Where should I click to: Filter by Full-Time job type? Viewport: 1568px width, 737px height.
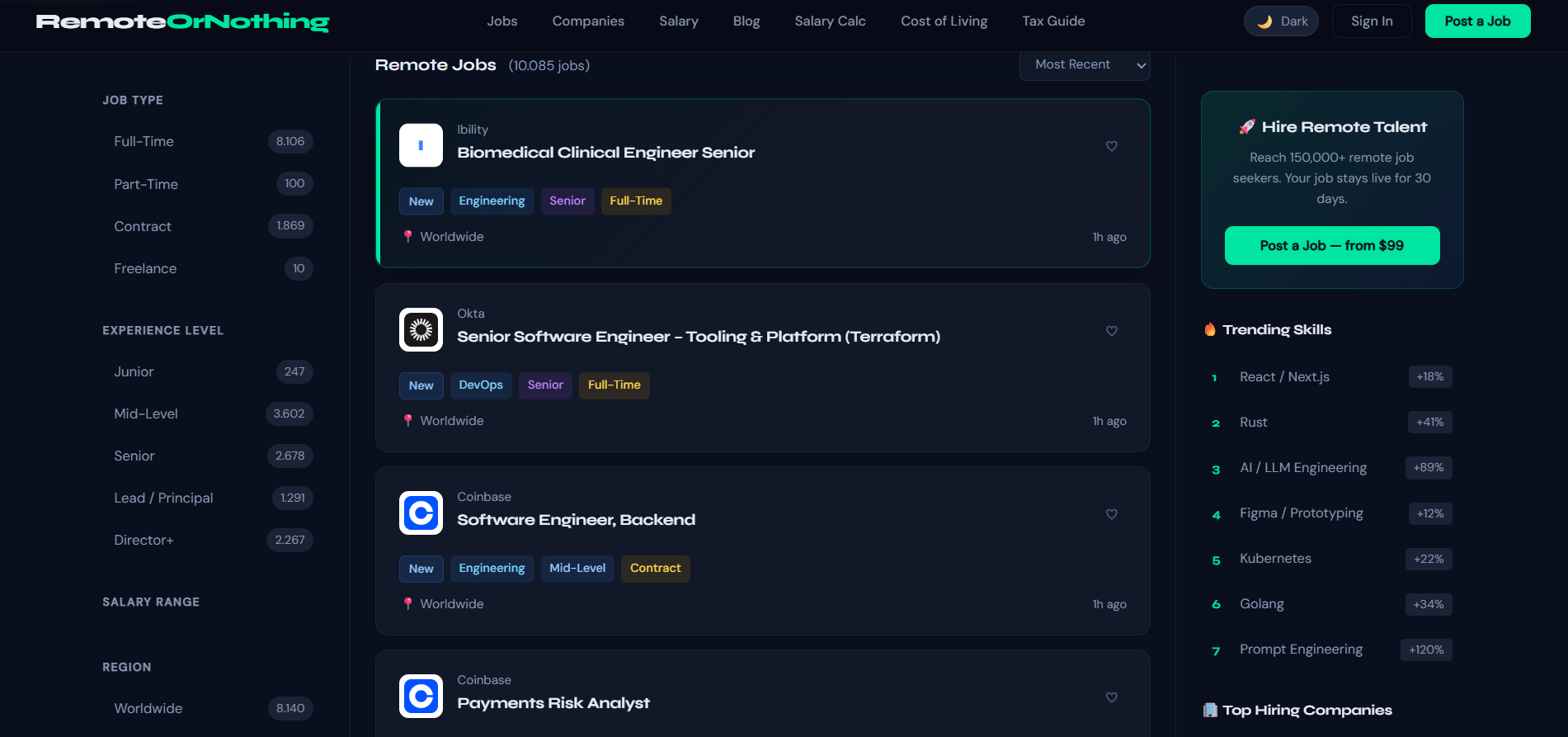coord(208,141)
